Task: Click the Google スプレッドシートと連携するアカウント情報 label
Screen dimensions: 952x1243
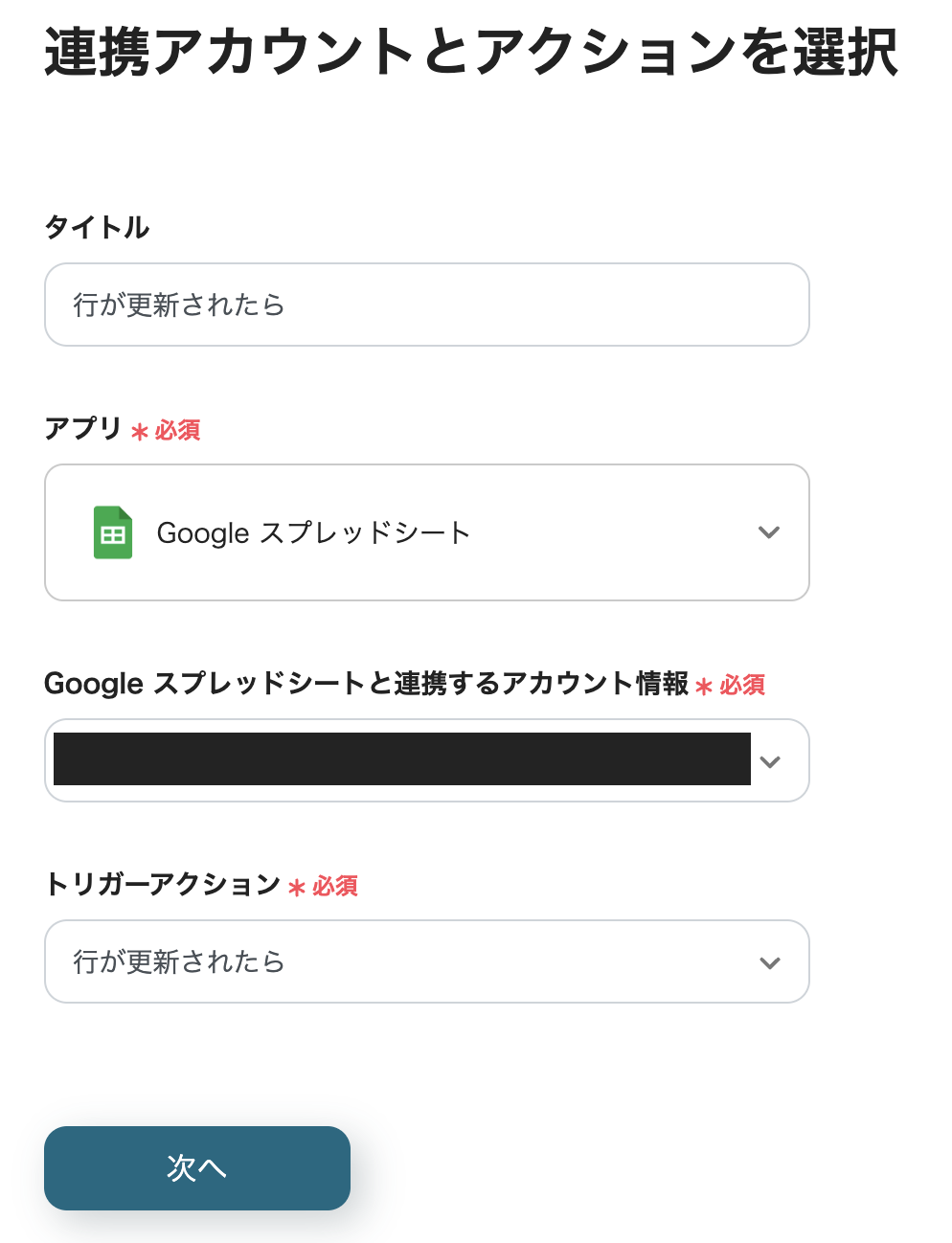Action: coord(366,684)
